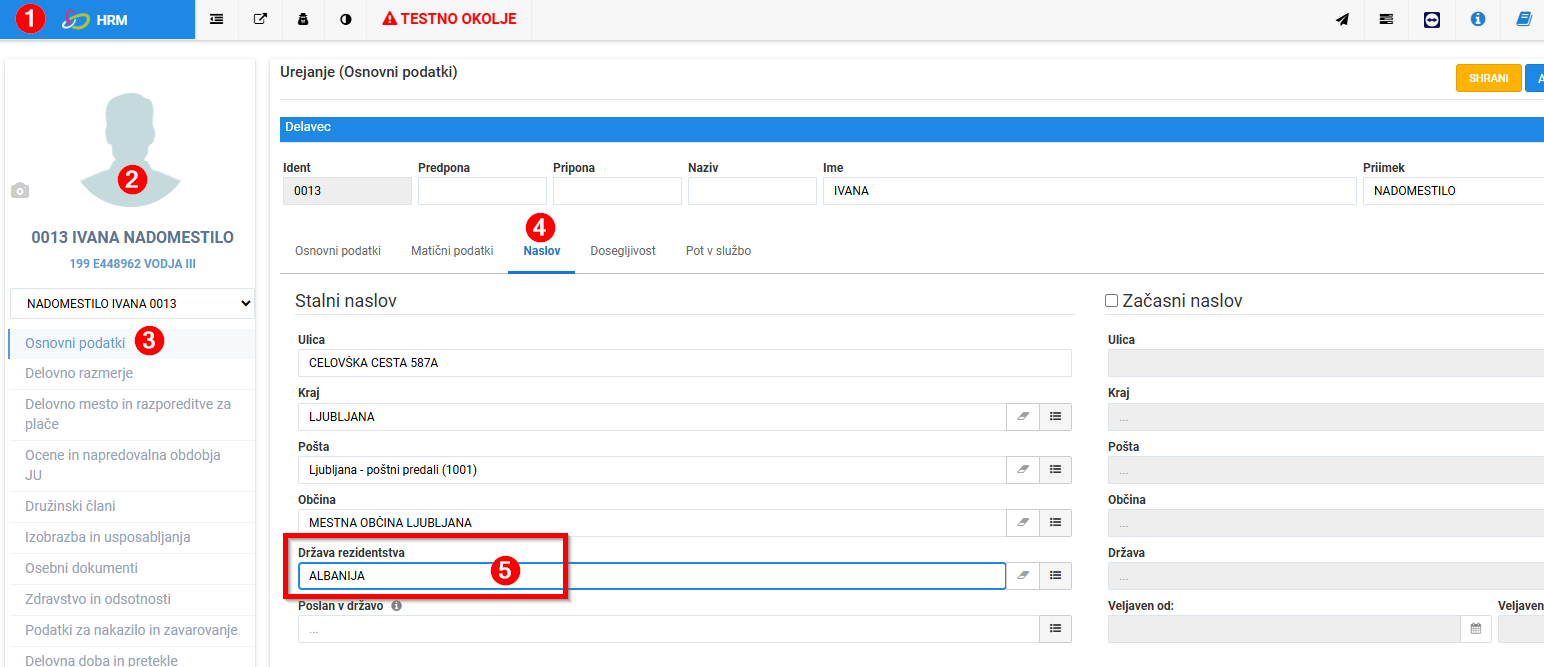Open the 199 E448962 VODJA III link
1544x667 pixels.
132,264
